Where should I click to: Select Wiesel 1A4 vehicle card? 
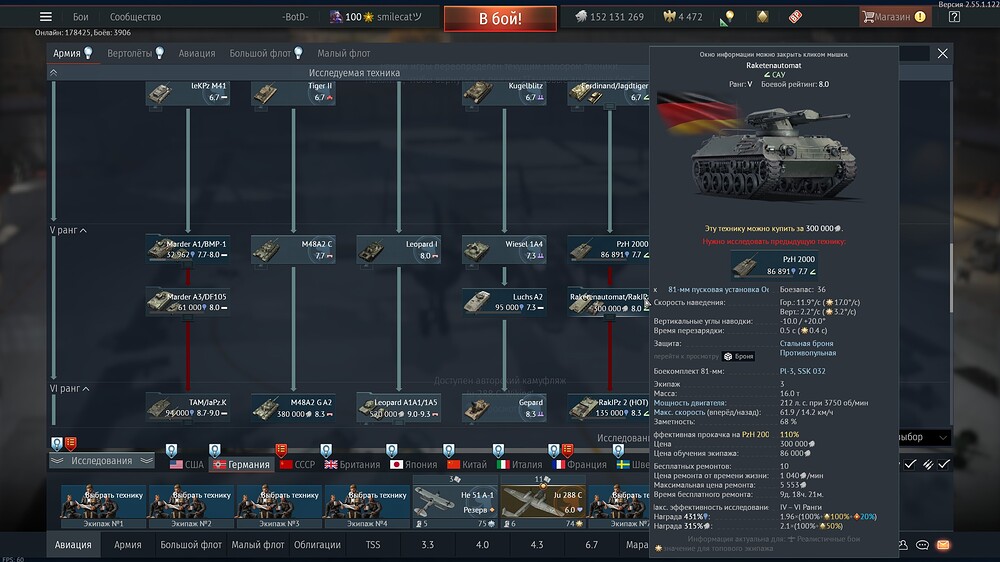tap(504, 250)
